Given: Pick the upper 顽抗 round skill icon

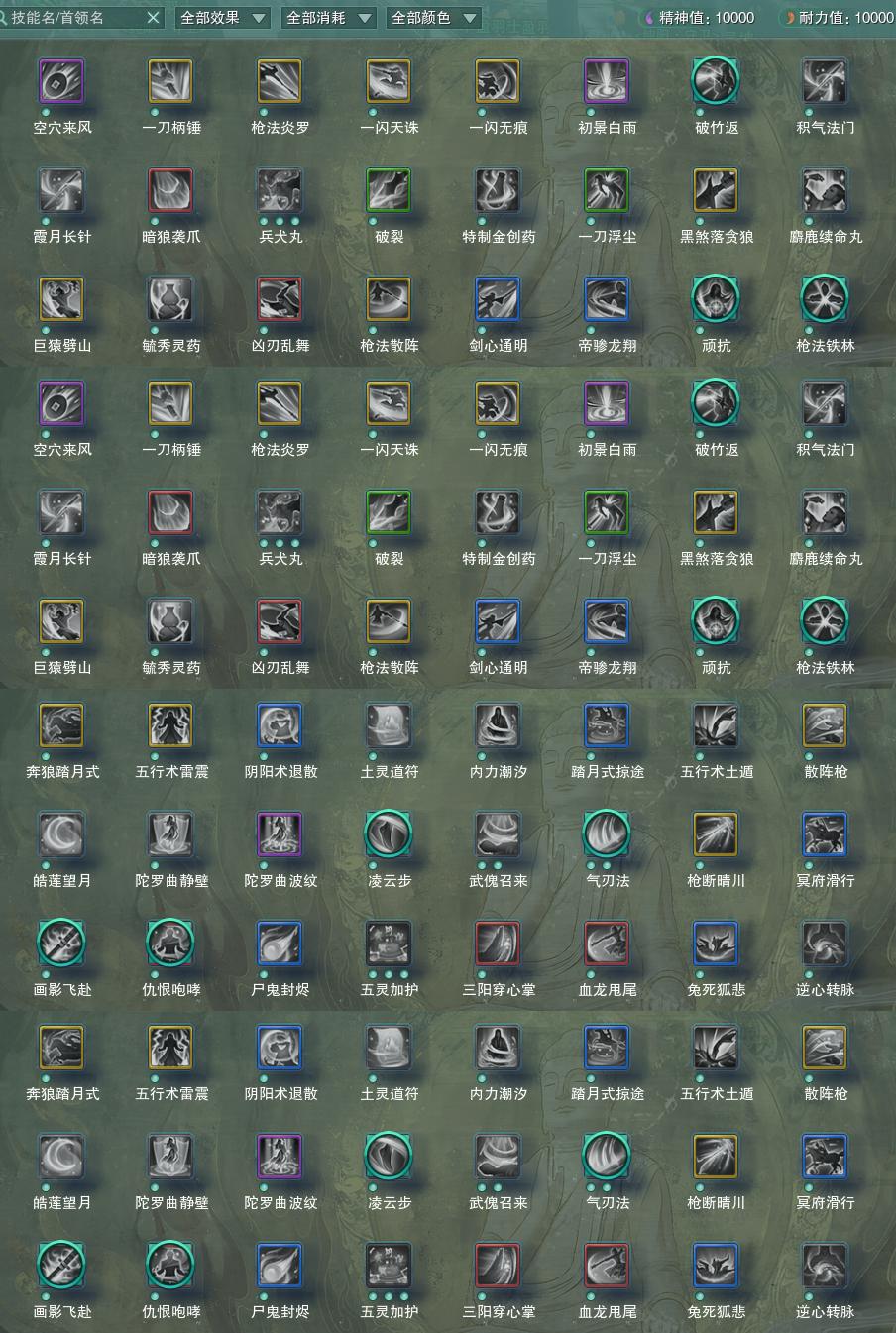Looking at the screenshot, I should tap(716, 299).
